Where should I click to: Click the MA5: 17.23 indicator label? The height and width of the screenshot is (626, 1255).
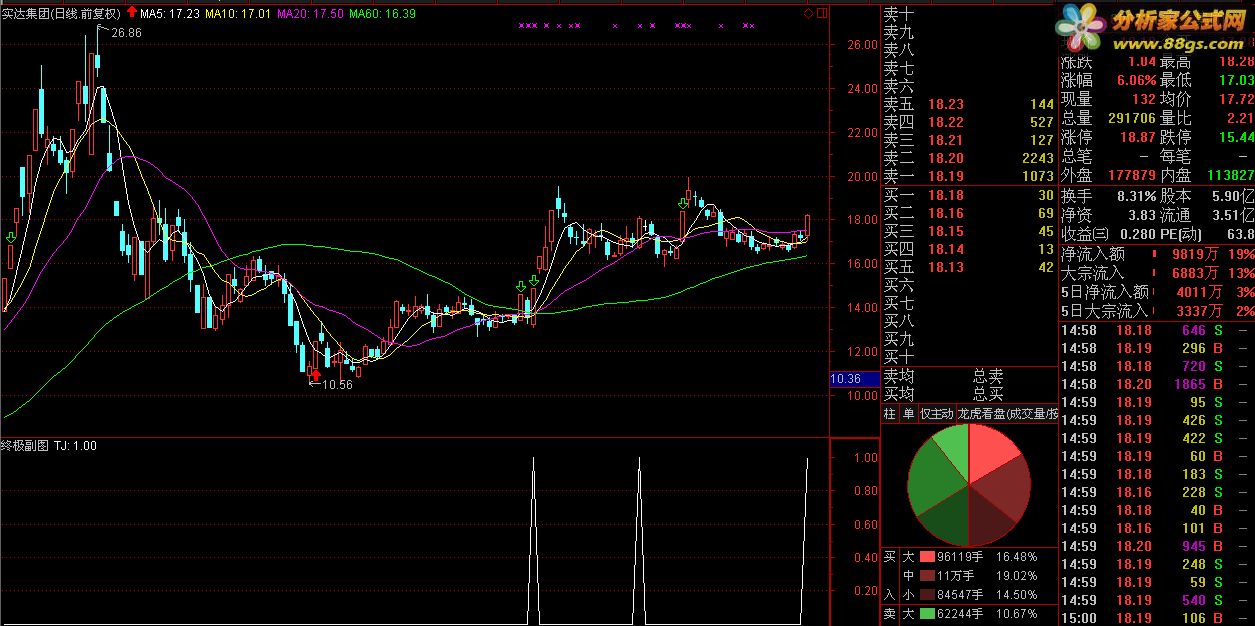click(x=169, y=14)
